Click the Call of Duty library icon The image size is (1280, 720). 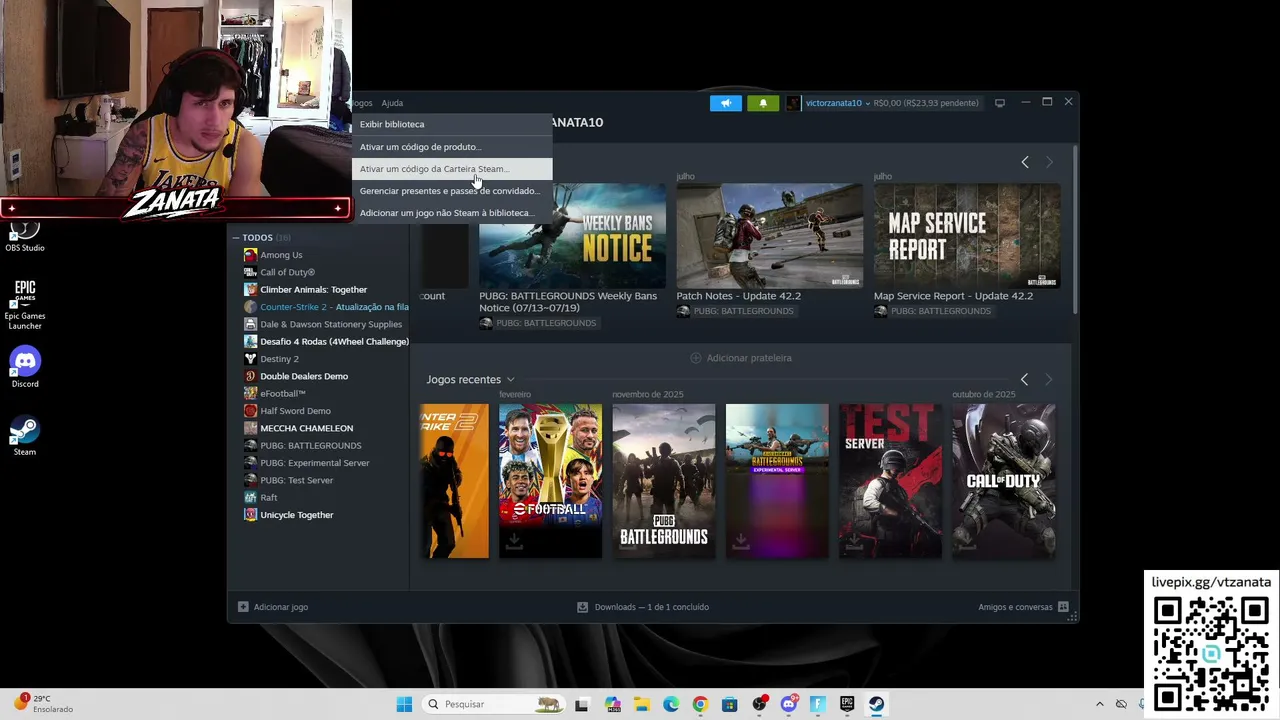(x=250, y=272)
